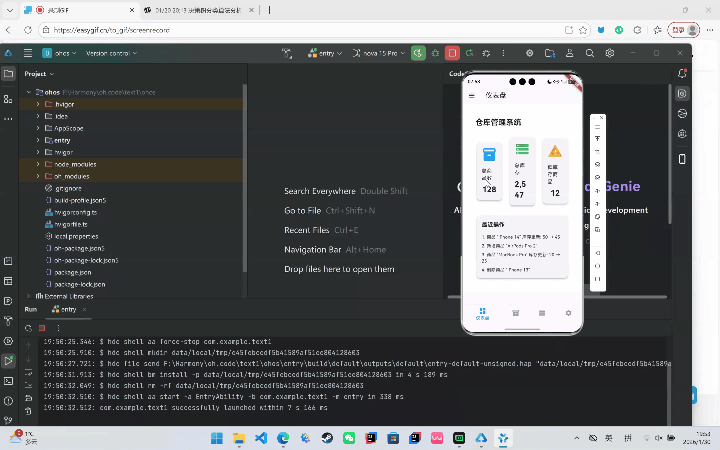Tap the inventory box tab in emulator bottom bar
The width and height of the screenshot is (720, 450).
(515, 313)
